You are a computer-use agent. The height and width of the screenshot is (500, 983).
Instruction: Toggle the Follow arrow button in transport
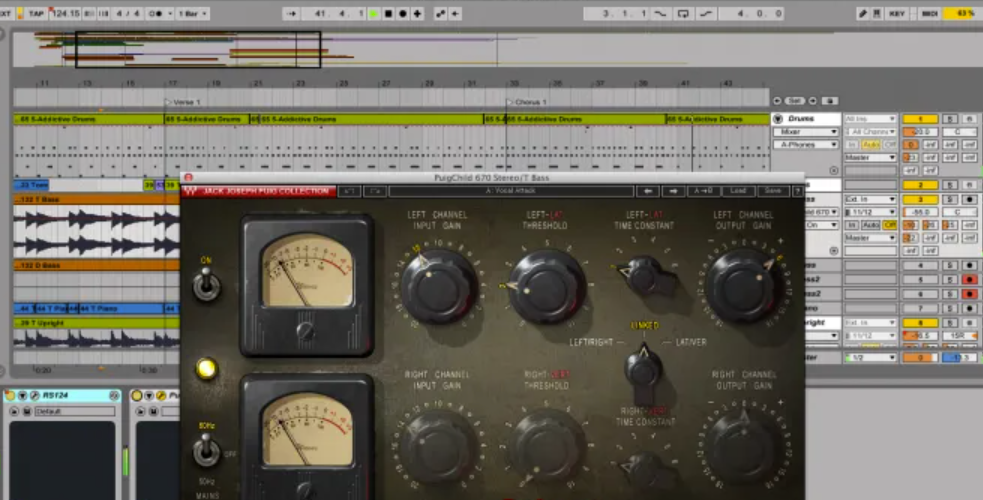click(x=291, y=13)
